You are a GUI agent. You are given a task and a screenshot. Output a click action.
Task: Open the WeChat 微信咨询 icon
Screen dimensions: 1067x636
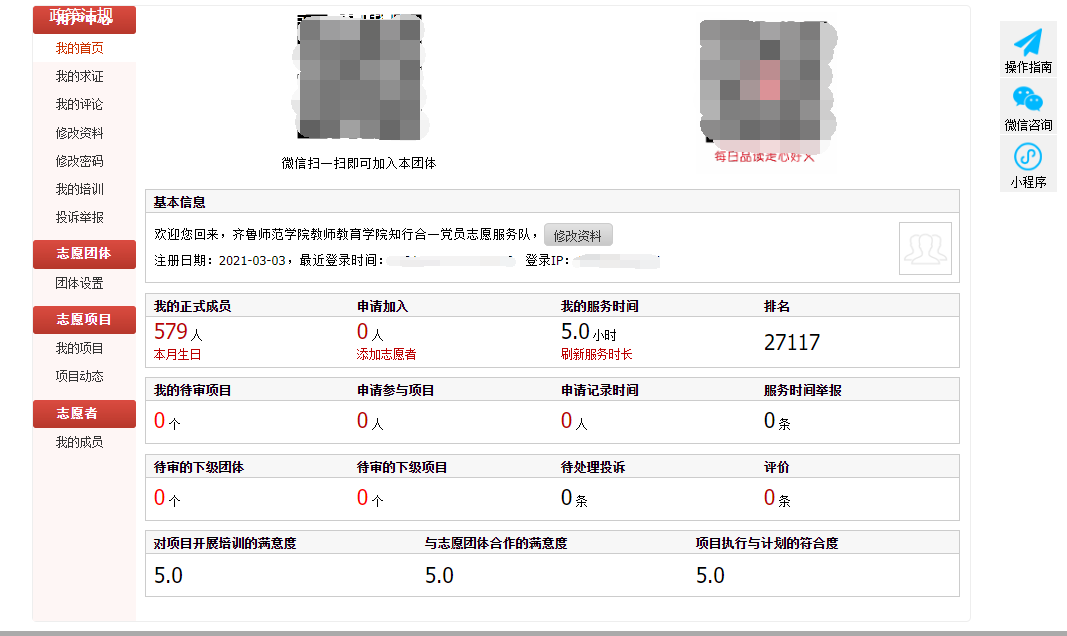1028,99
